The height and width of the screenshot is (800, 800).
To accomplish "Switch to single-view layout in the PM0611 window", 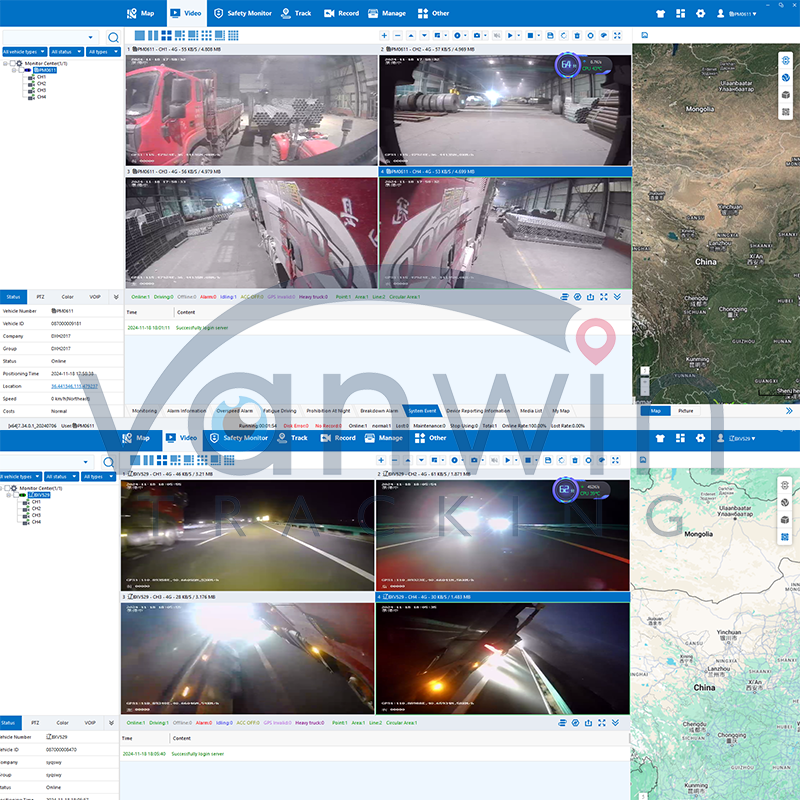I will pyautogui.click(x=139, y=35).
